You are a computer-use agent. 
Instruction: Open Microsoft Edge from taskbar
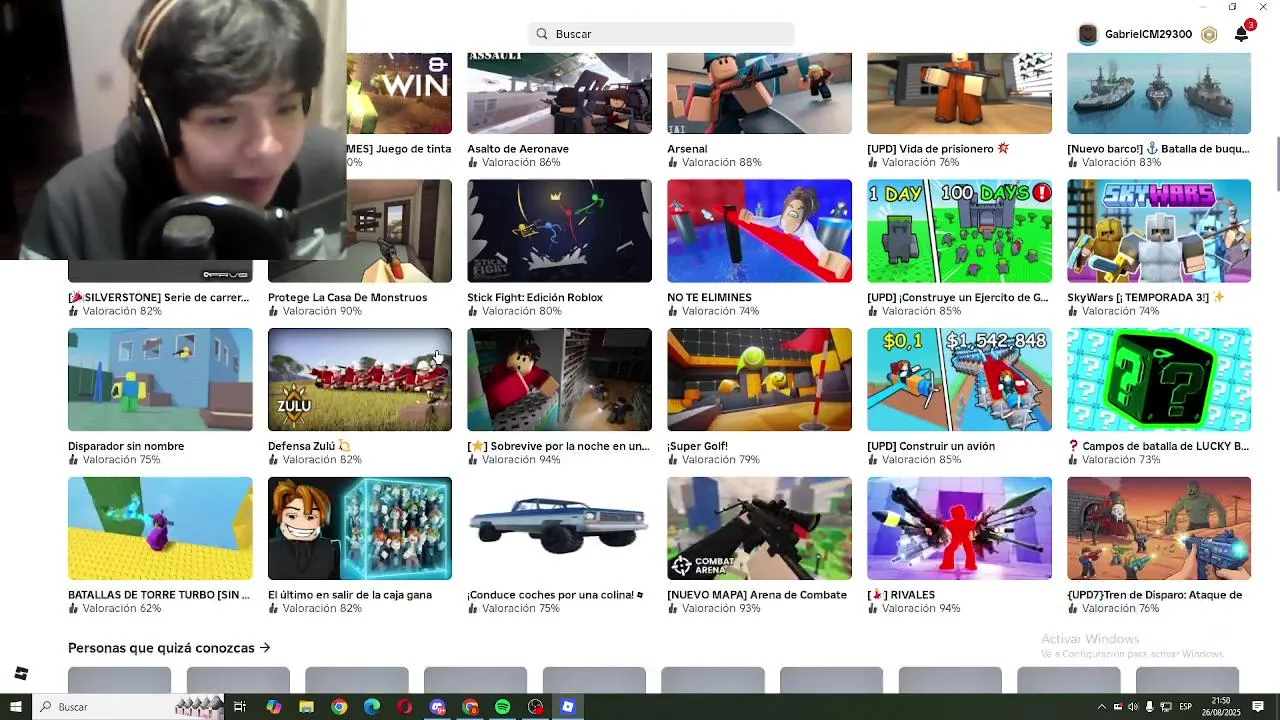point(372,707)
